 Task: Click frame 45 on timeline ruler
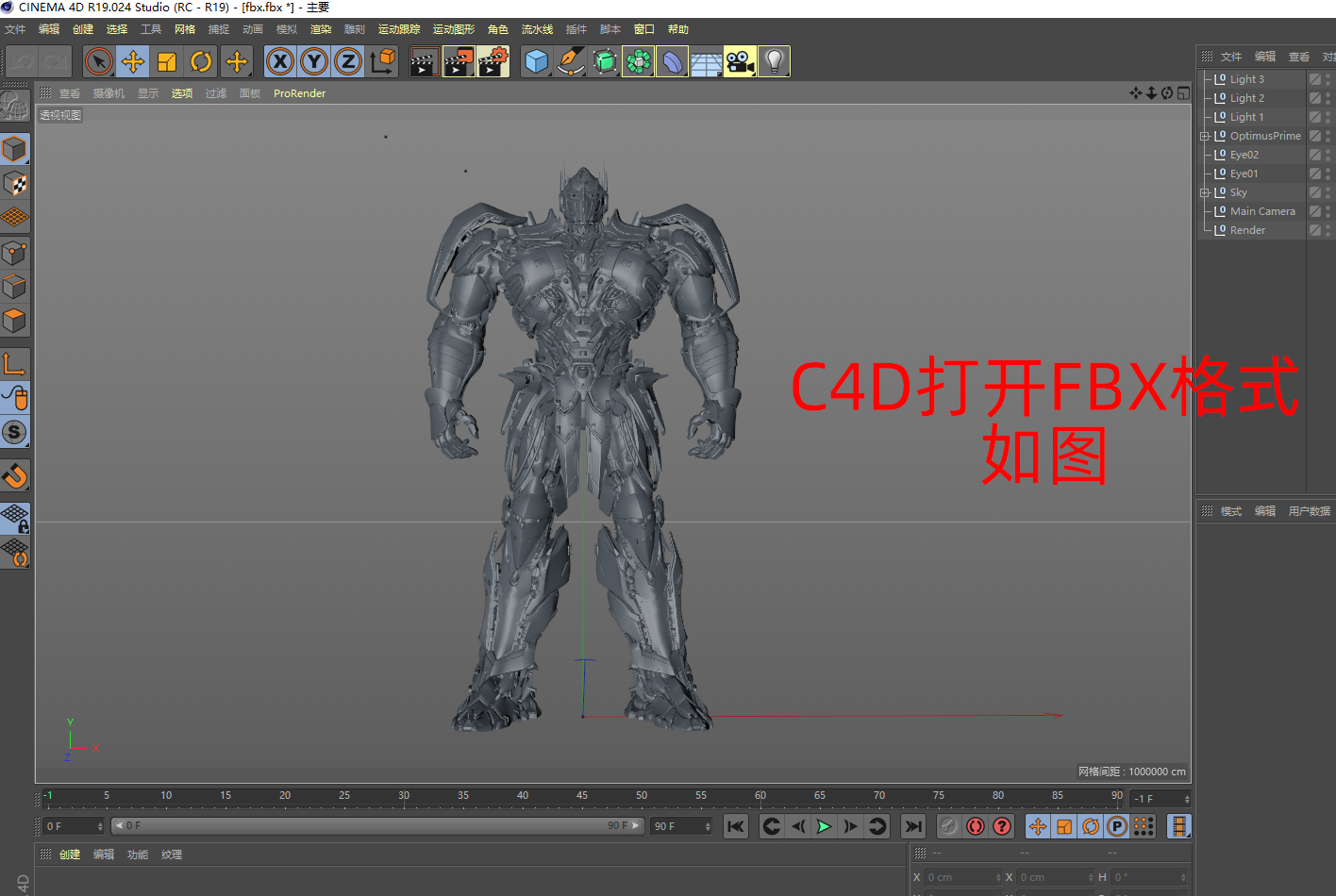pos(582,796)
